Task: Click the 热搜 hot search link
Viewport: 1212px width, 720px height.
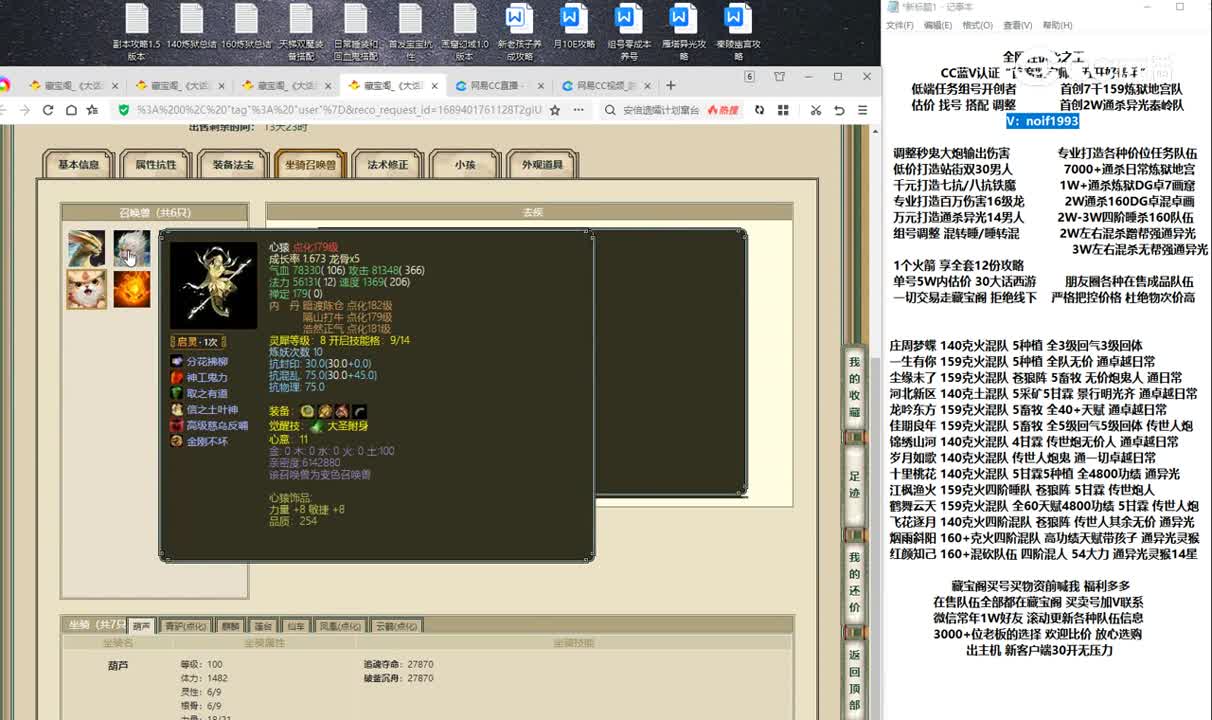Action: (x=722, y=110)
